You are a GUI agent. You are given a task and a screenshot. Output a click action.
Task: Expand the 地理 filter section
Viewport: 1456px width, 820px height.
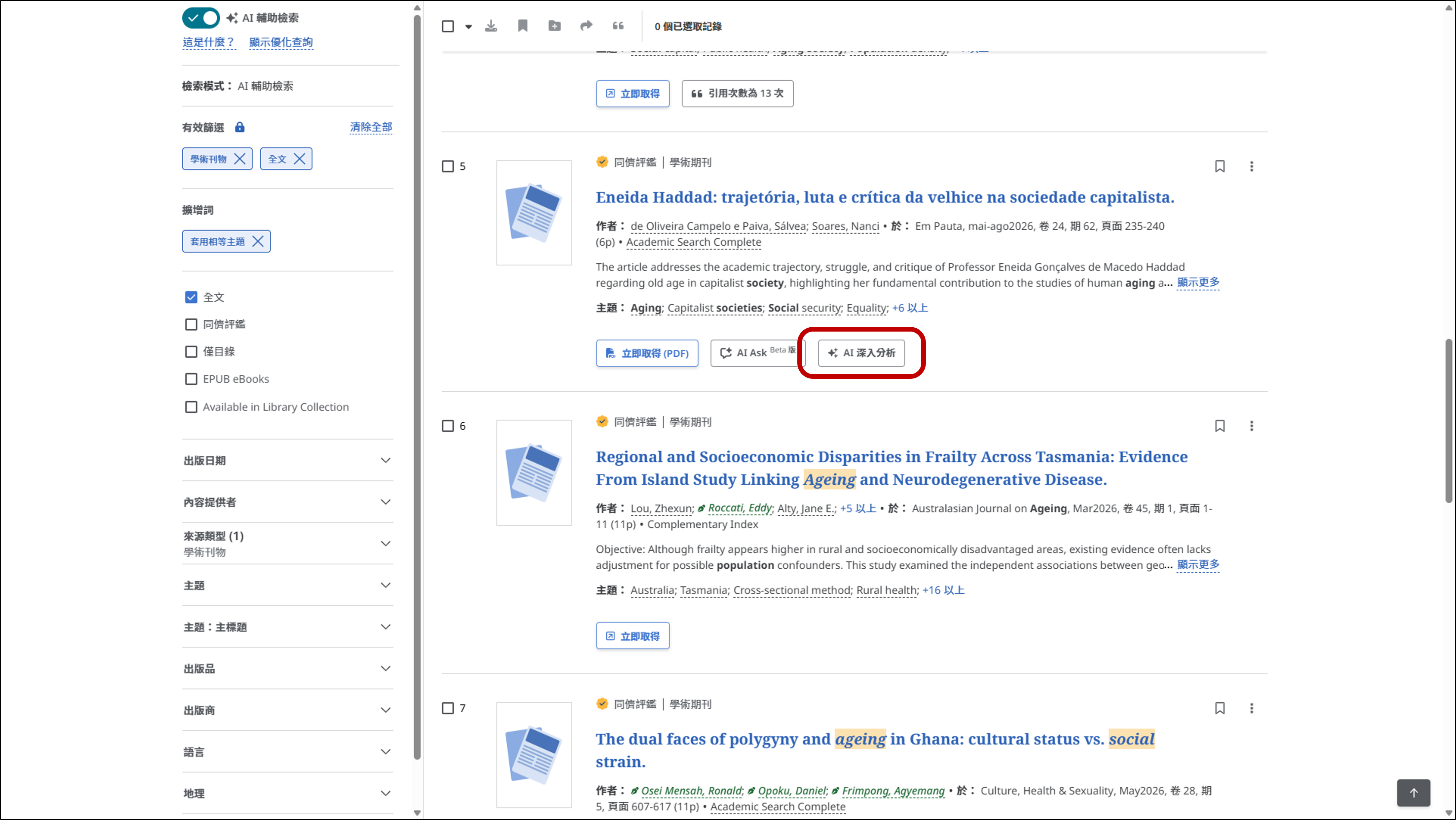coord(288,793)
